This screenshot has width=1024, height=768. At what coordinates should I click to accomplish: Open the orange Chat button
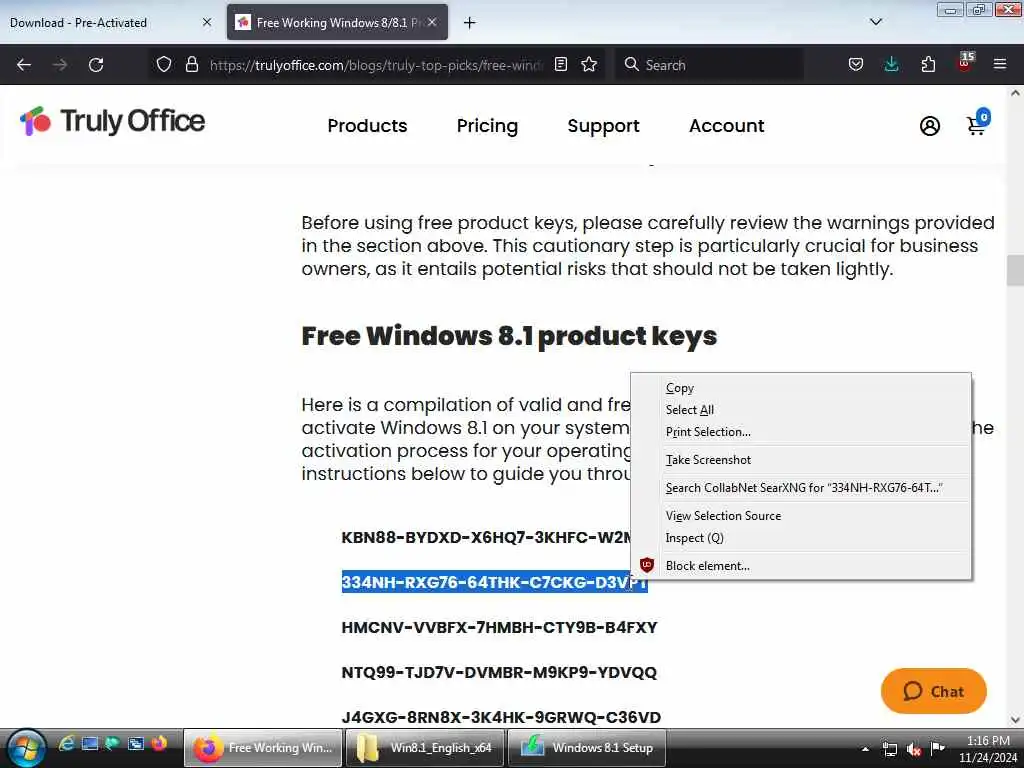pyautogui.click(x=933, y=691)
